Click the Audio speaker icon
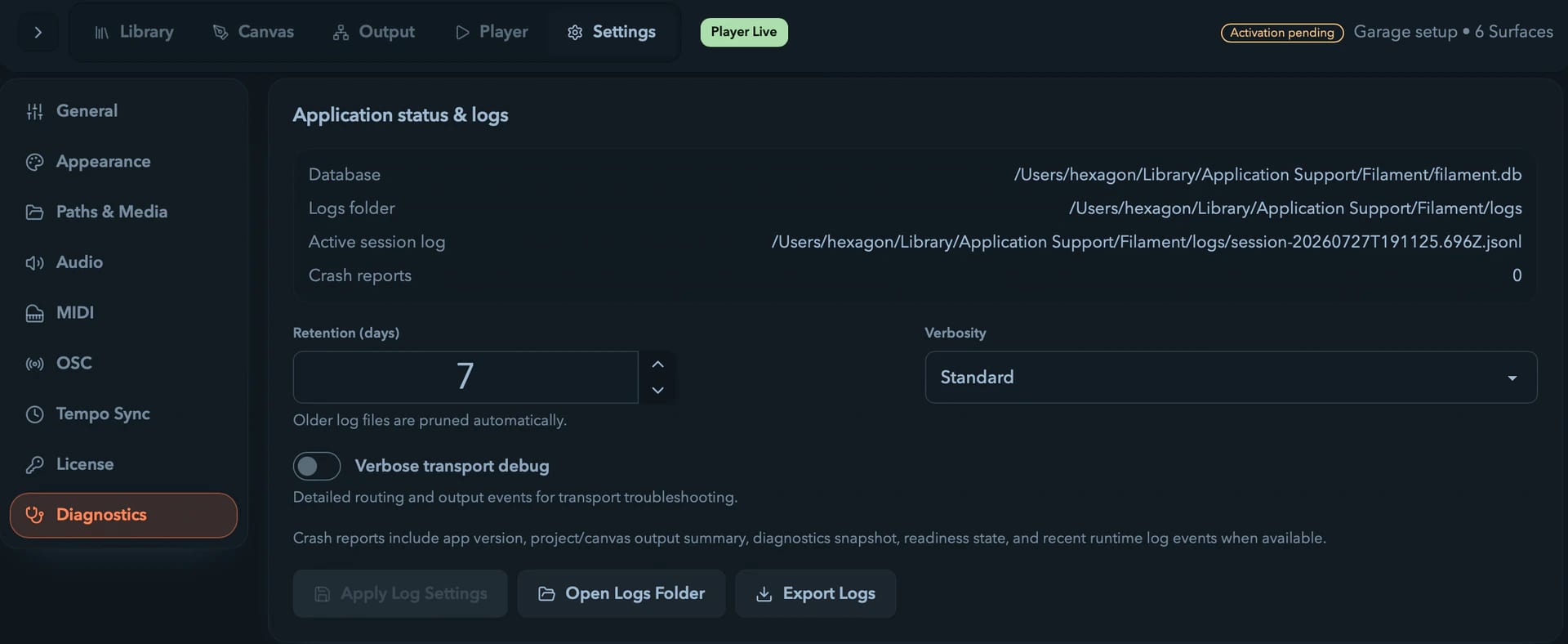1568x644 pixels. 34,262
